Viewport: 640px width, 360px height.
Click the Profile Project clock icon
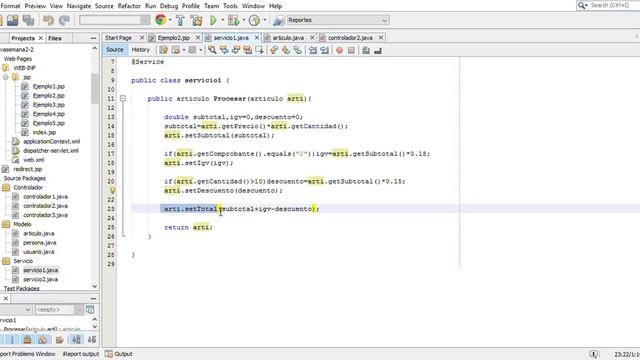pyautogui.click(x=254, y=20)
